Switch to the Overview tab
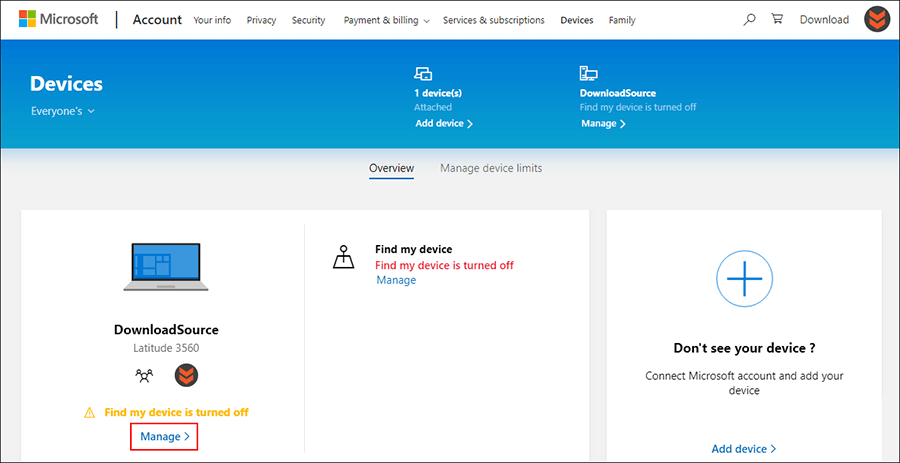900x463 pixels. pos(391,168)
